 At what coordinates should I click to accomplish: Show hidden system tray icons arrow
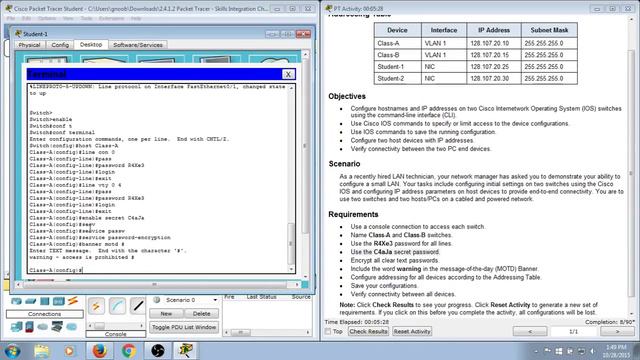coord(536,351)
